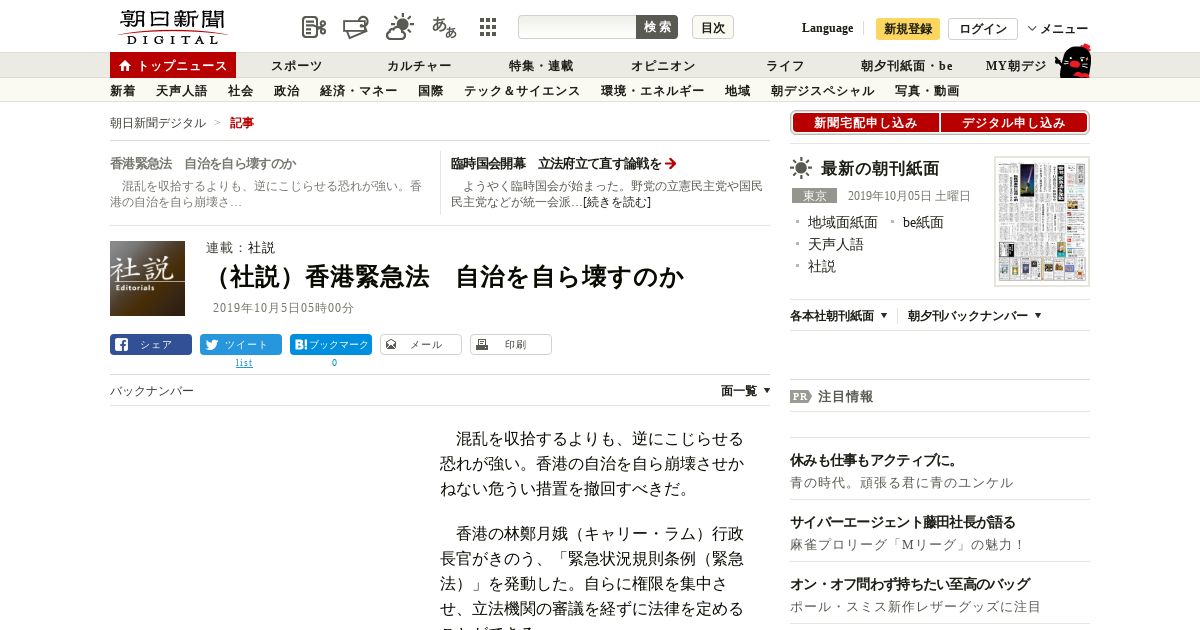Open 経済・マネー section link

point(359,91)
